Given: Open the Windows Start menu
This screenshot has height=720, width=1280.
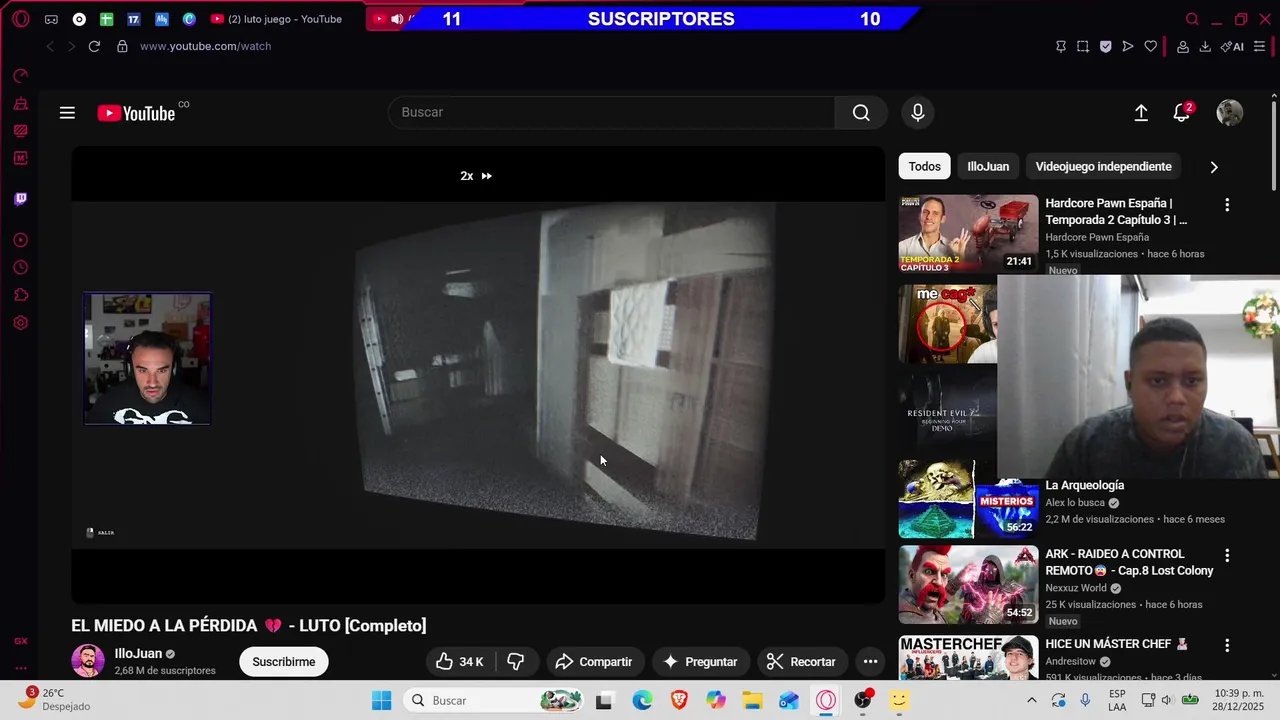Looking at the screenshot, I should 382,700.
